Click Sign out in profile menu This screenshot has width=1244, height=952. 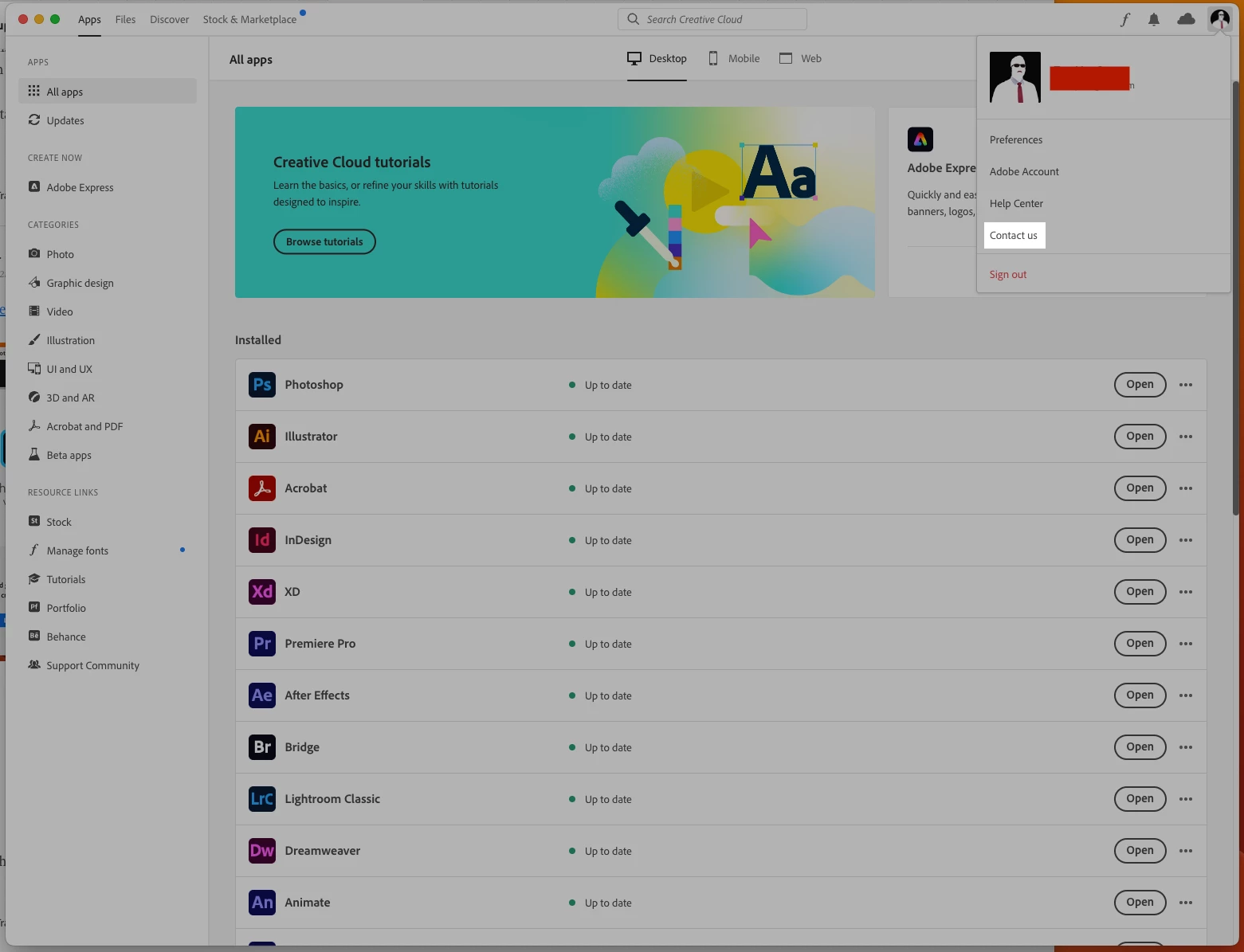1008,274
